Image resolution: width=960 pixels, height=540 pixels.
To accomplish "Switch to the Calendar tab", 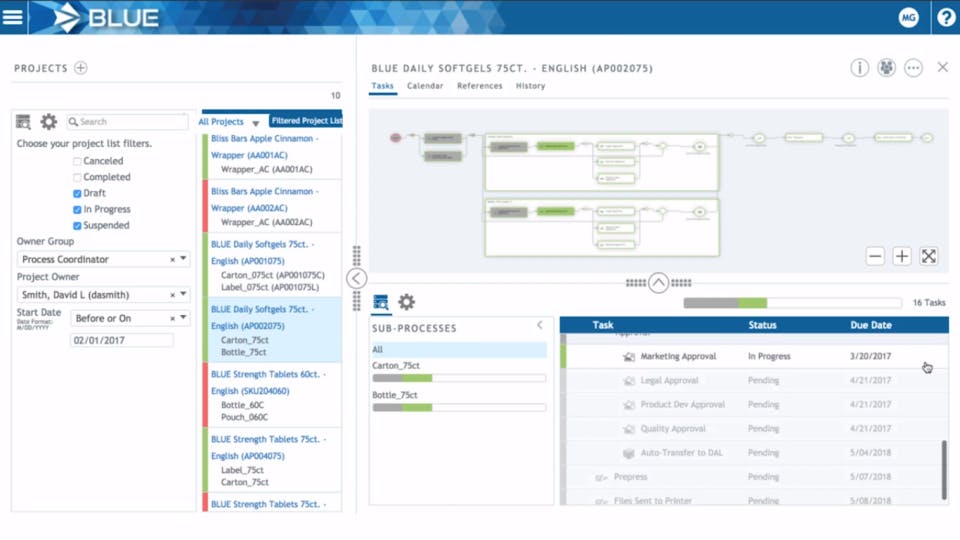I will (425, 86).
